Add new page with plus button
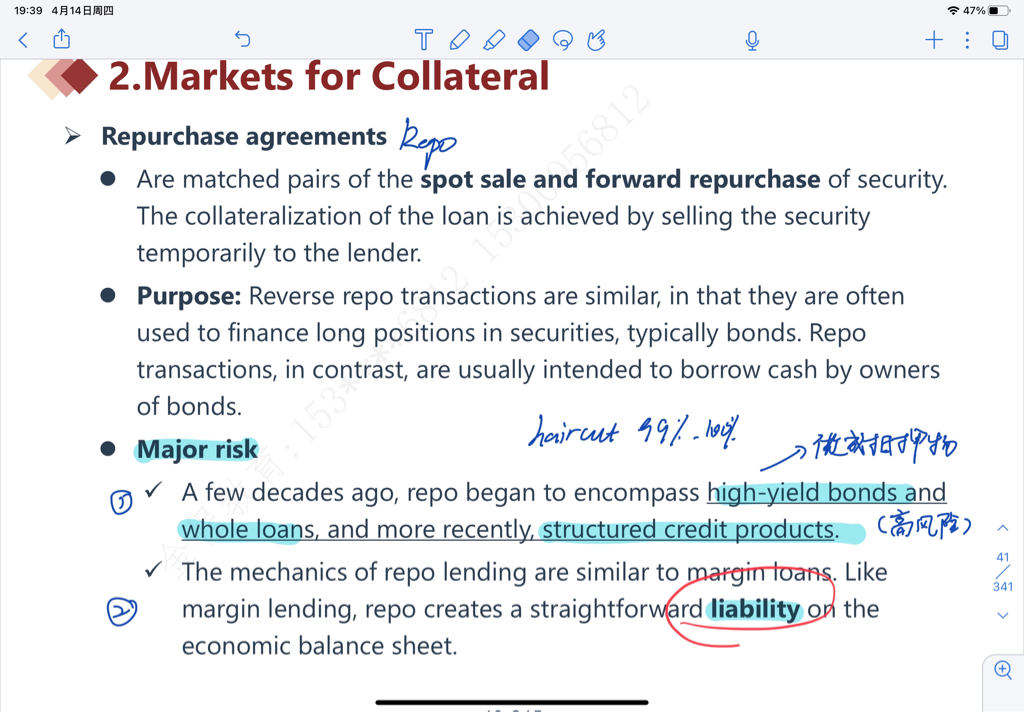 [934, 40]
